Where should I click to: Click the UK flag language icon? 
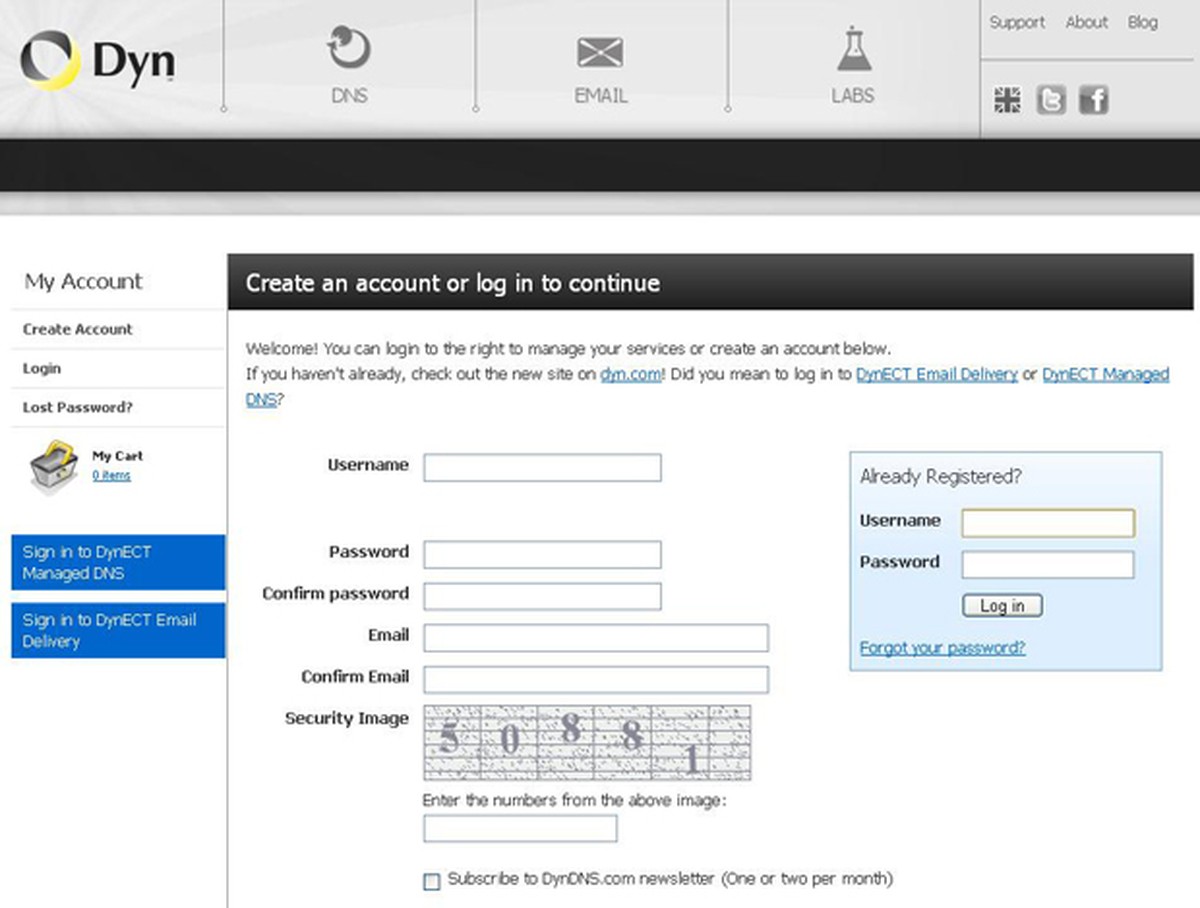point(1007,100)
